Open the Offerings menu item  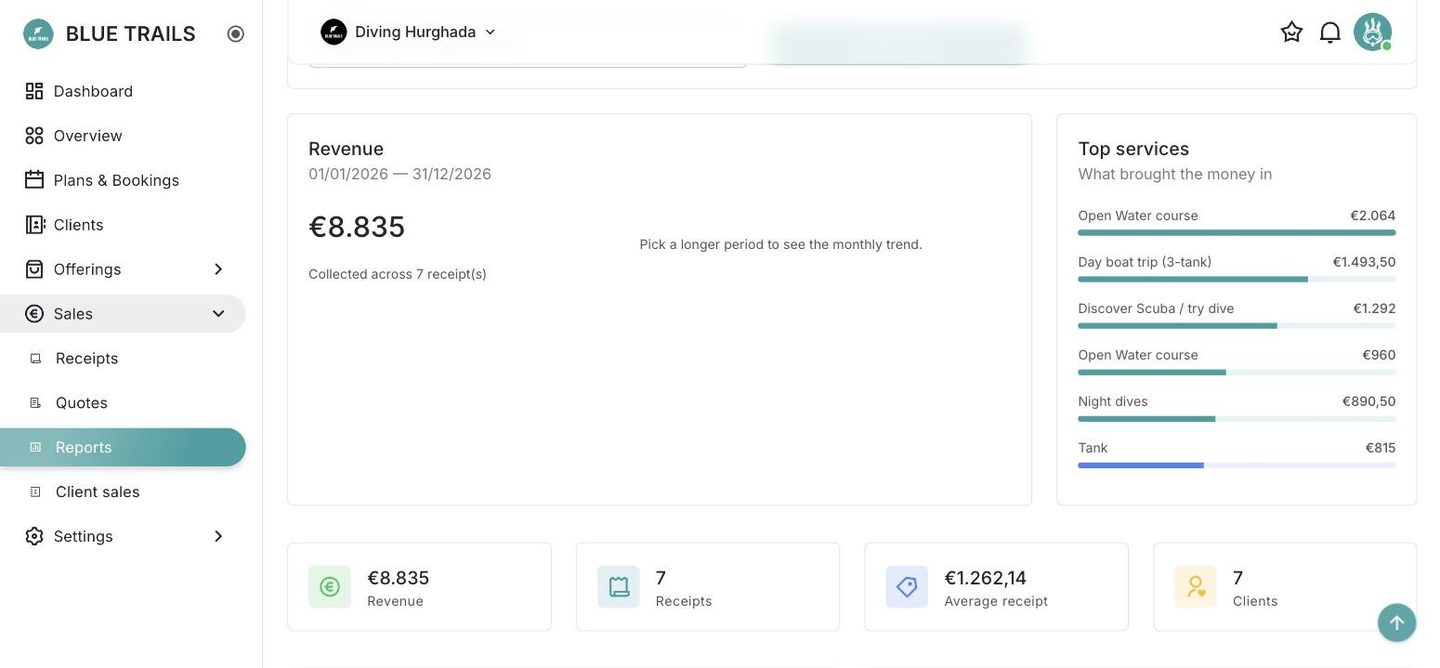coord(123,269)
